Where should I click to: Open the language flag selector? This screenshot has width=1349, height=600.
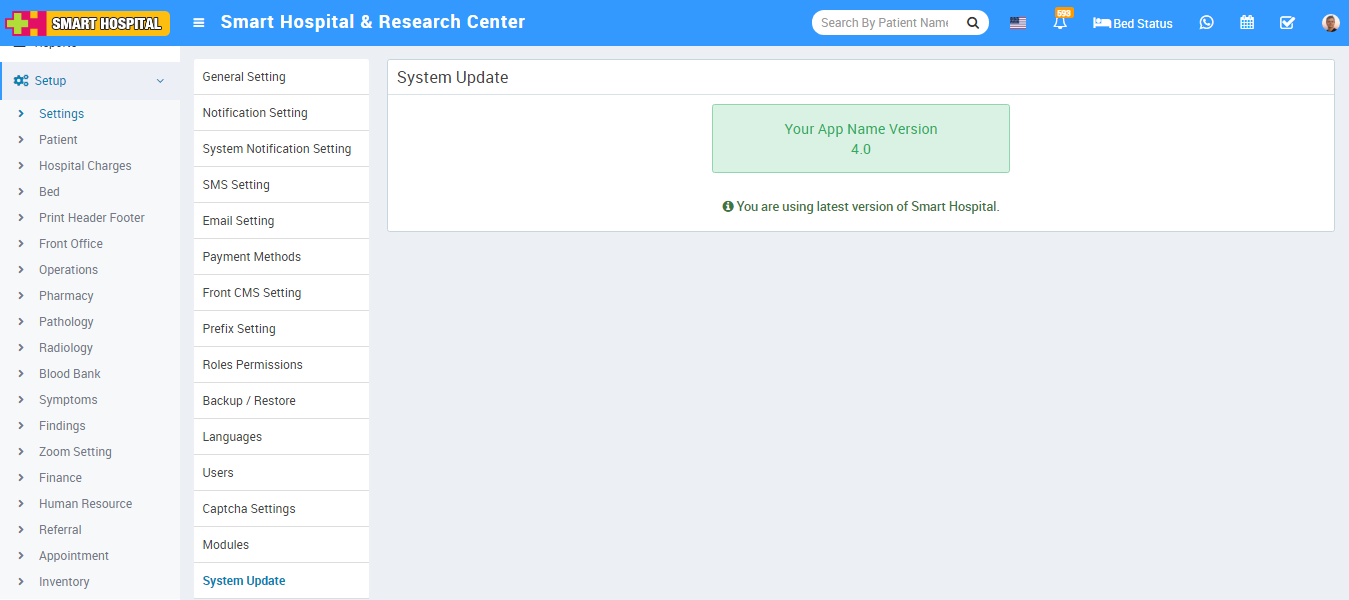[x=1017, y=23]
